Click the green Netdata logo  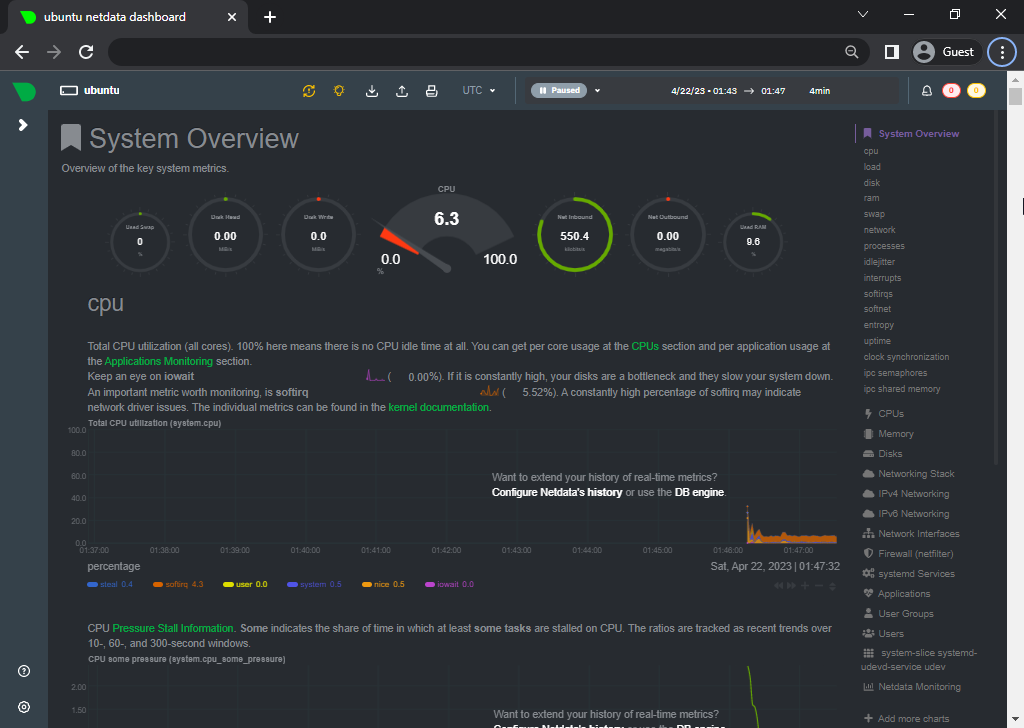pos(24,91)
